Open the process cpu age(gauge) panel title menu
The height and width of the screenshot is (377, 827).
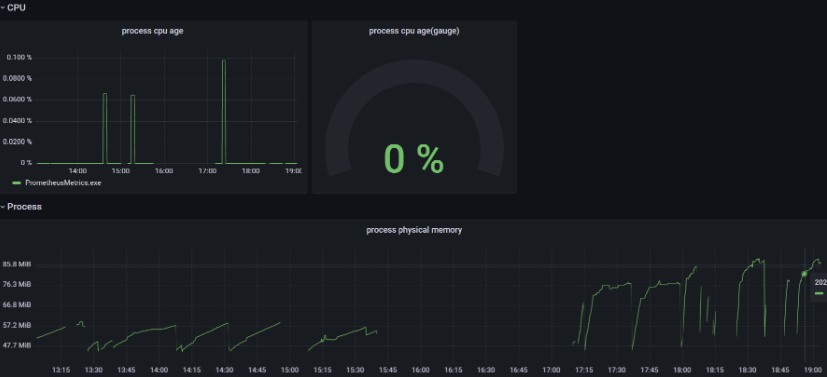pos(414,31)
